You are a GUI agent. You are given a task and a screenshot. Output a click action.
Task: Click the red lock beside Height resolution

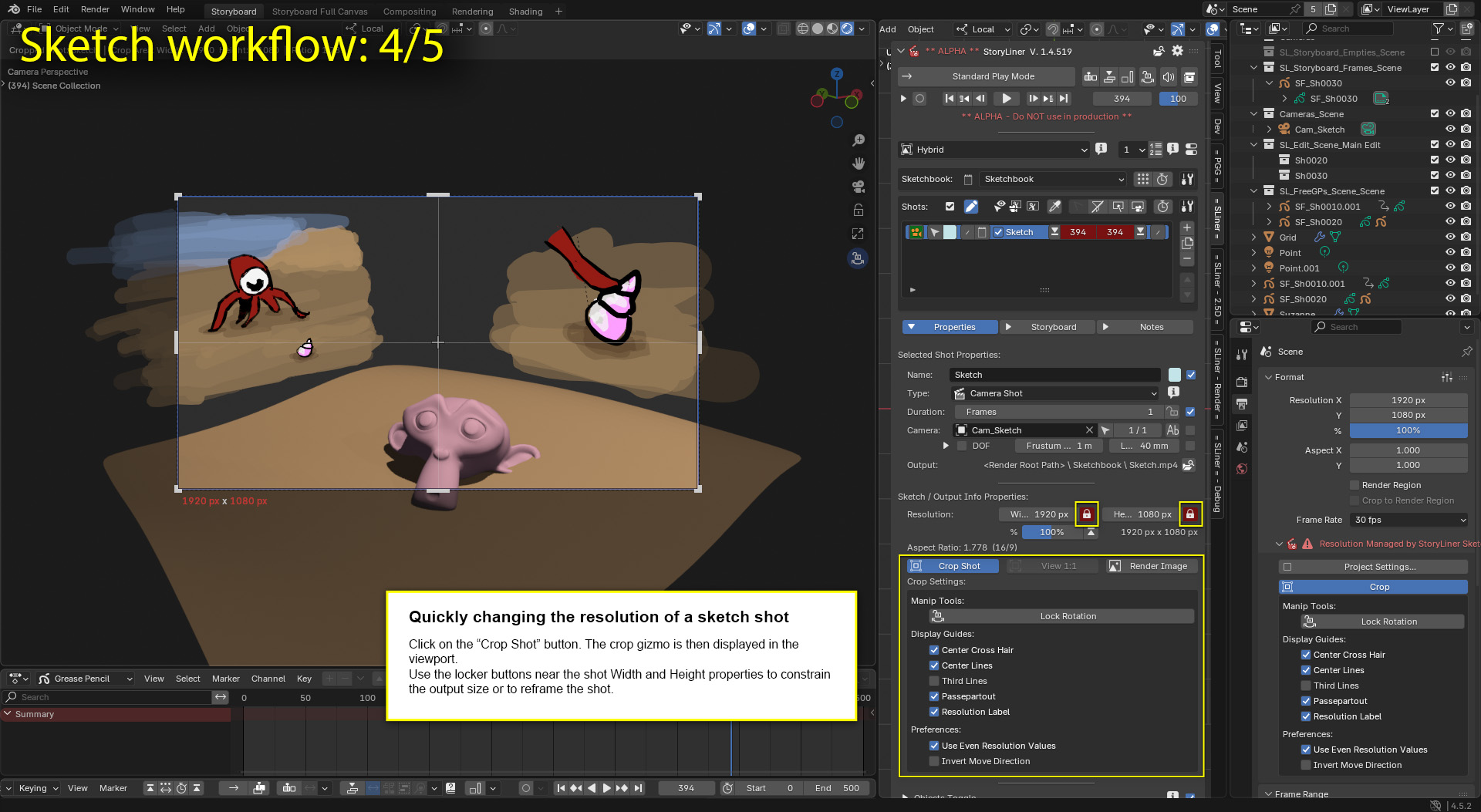click(x=1189, y=514)
